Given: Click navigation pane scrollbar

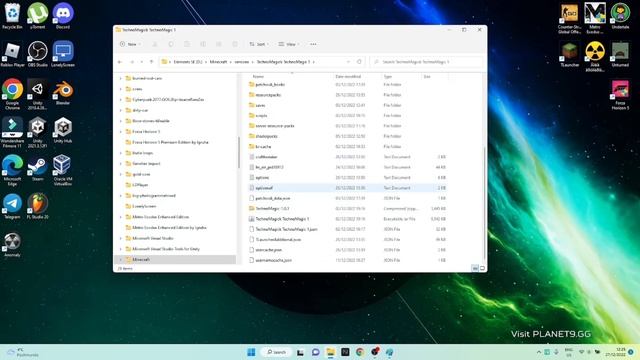Looking at the screenshot, I should point(239,153).
